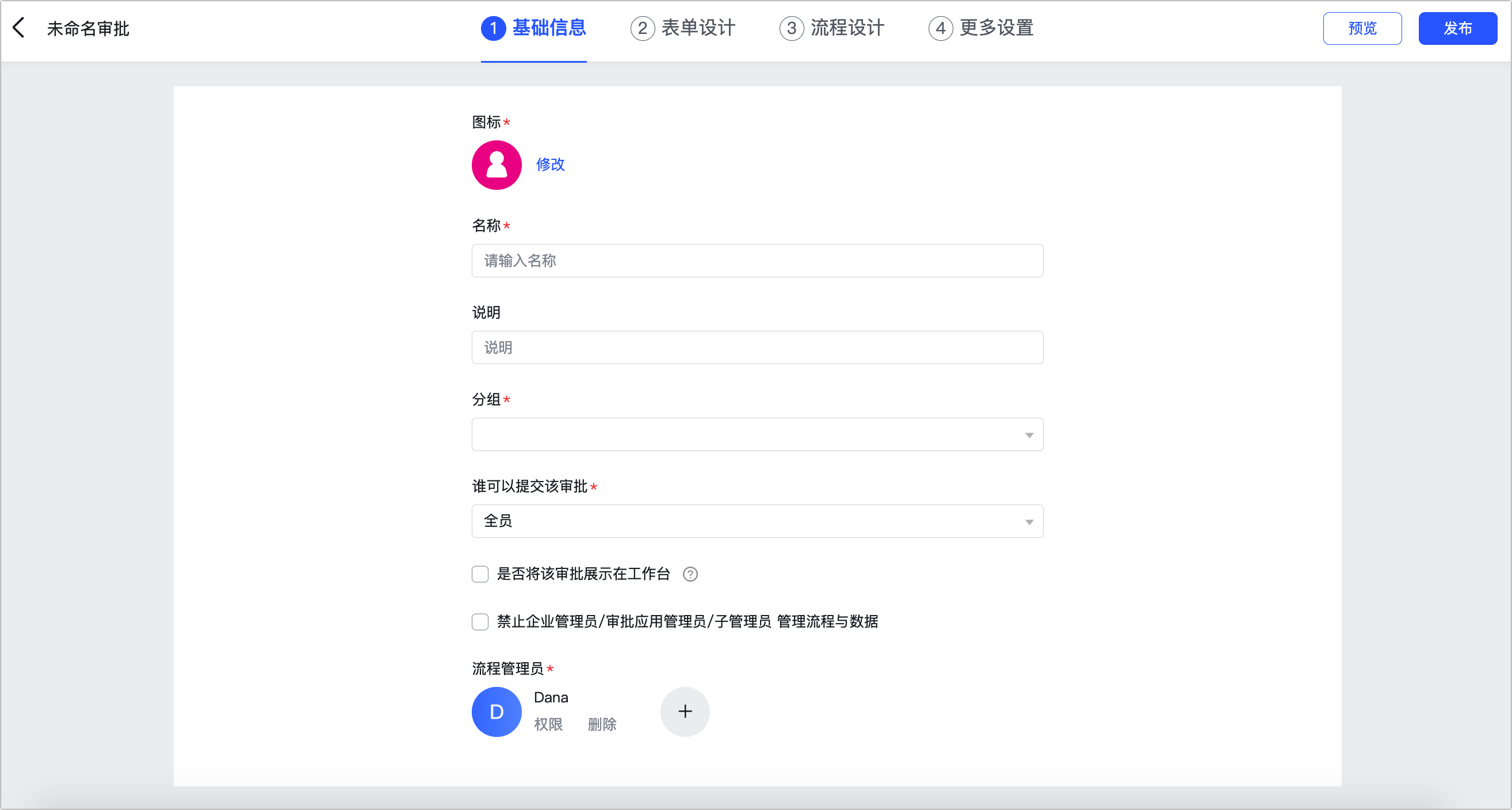Go to the 更多设置 tab
This screenshot has width=1512, height=810.
(996, 28)
